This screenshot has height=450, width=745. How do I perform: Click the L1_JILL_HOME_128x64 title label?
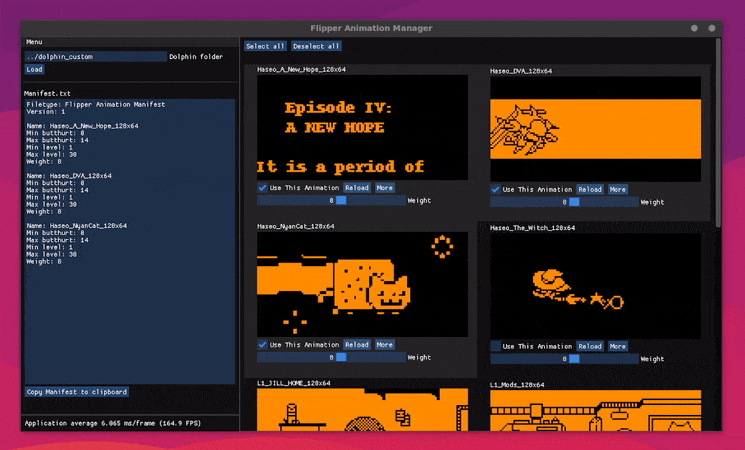[x=294, y=383]
